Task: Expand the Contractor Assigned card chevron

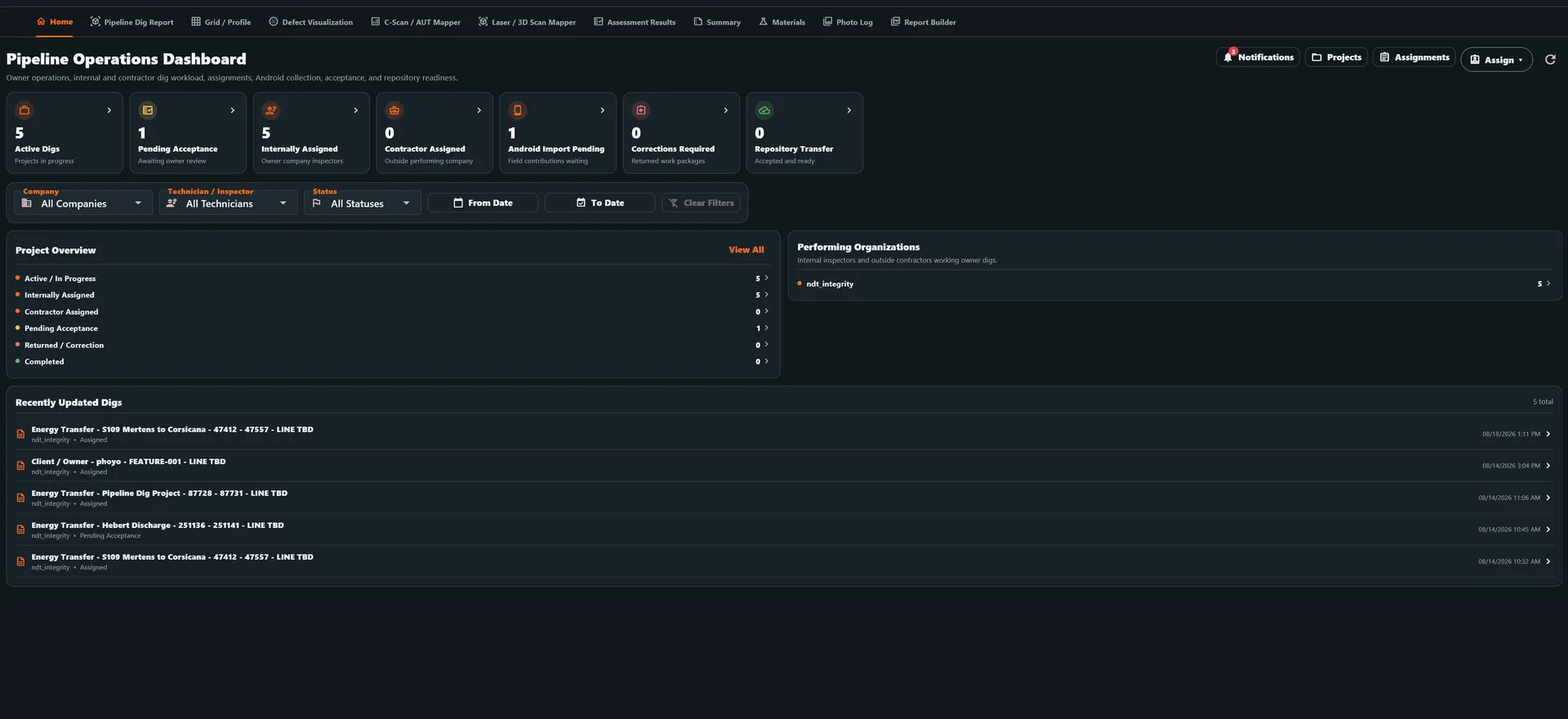Action: 479,110
